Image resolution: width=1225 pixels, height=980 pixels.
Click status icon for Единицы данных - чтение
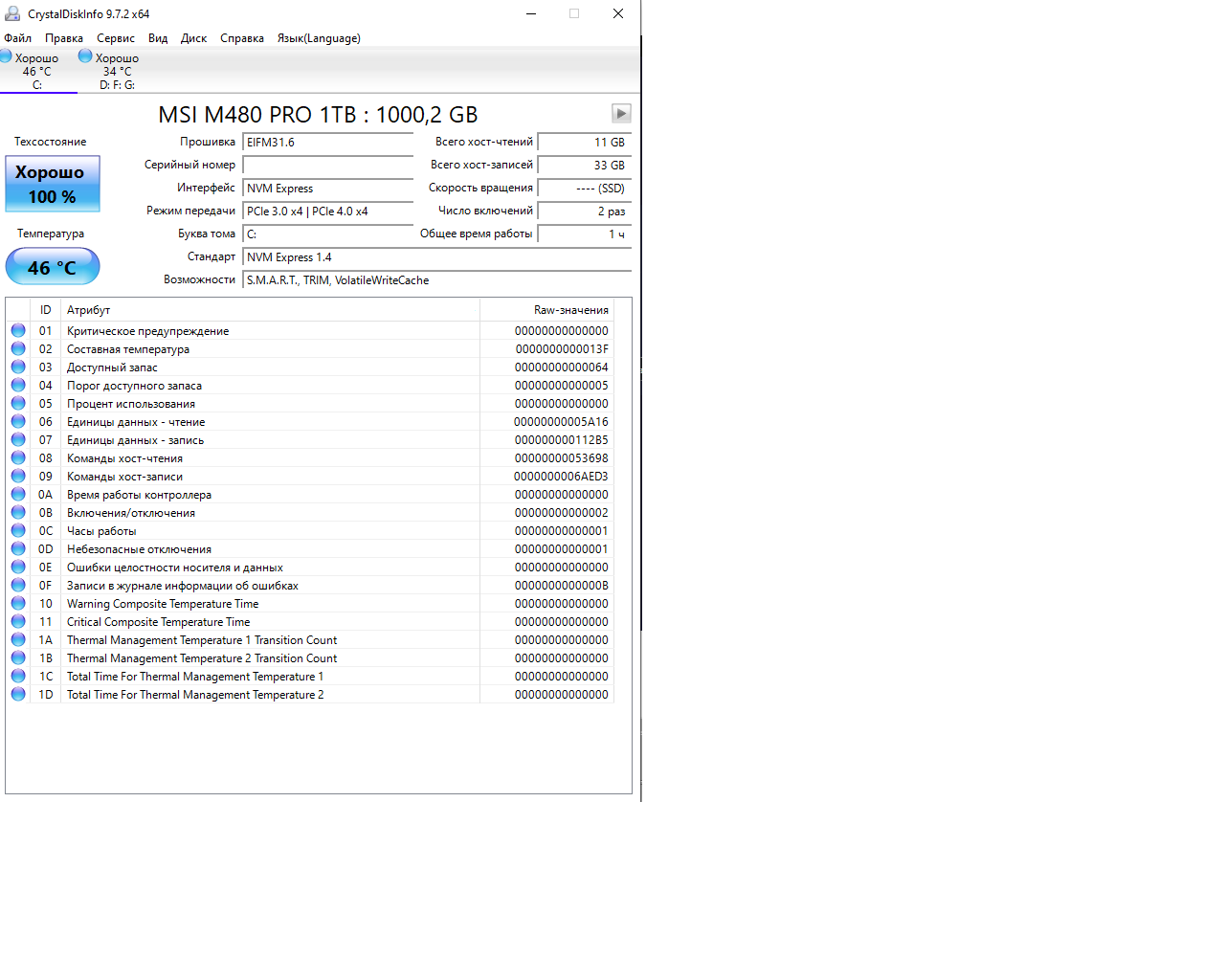tap(18, 421)
